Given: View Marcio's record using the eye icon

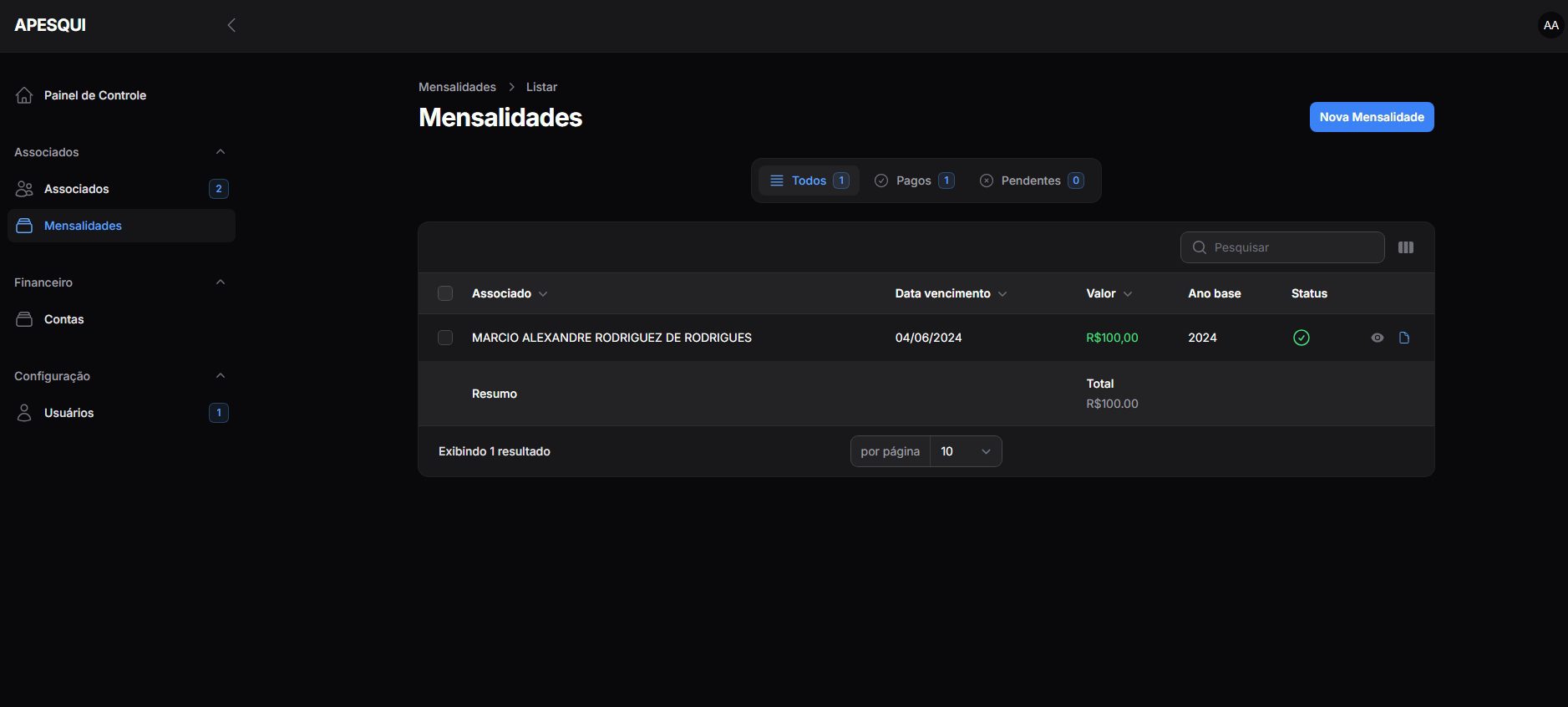Looking at the screenshot, I should coord(1378,338).
